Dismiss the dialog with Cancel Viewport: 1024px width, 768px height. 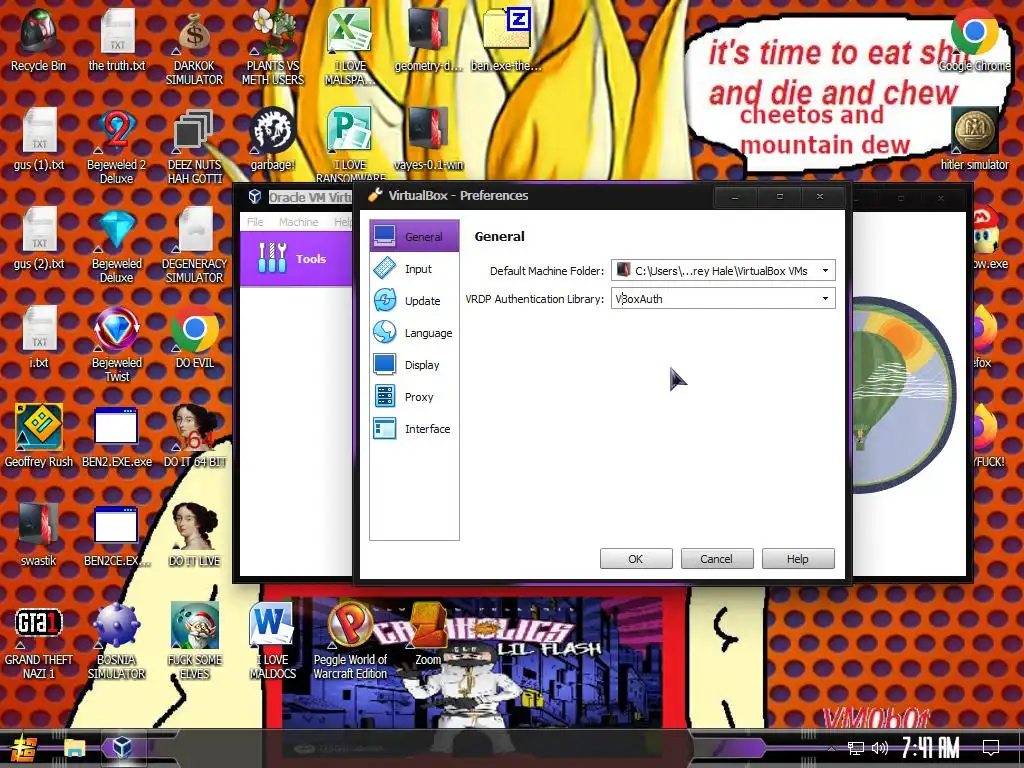(x=716, y=559)
